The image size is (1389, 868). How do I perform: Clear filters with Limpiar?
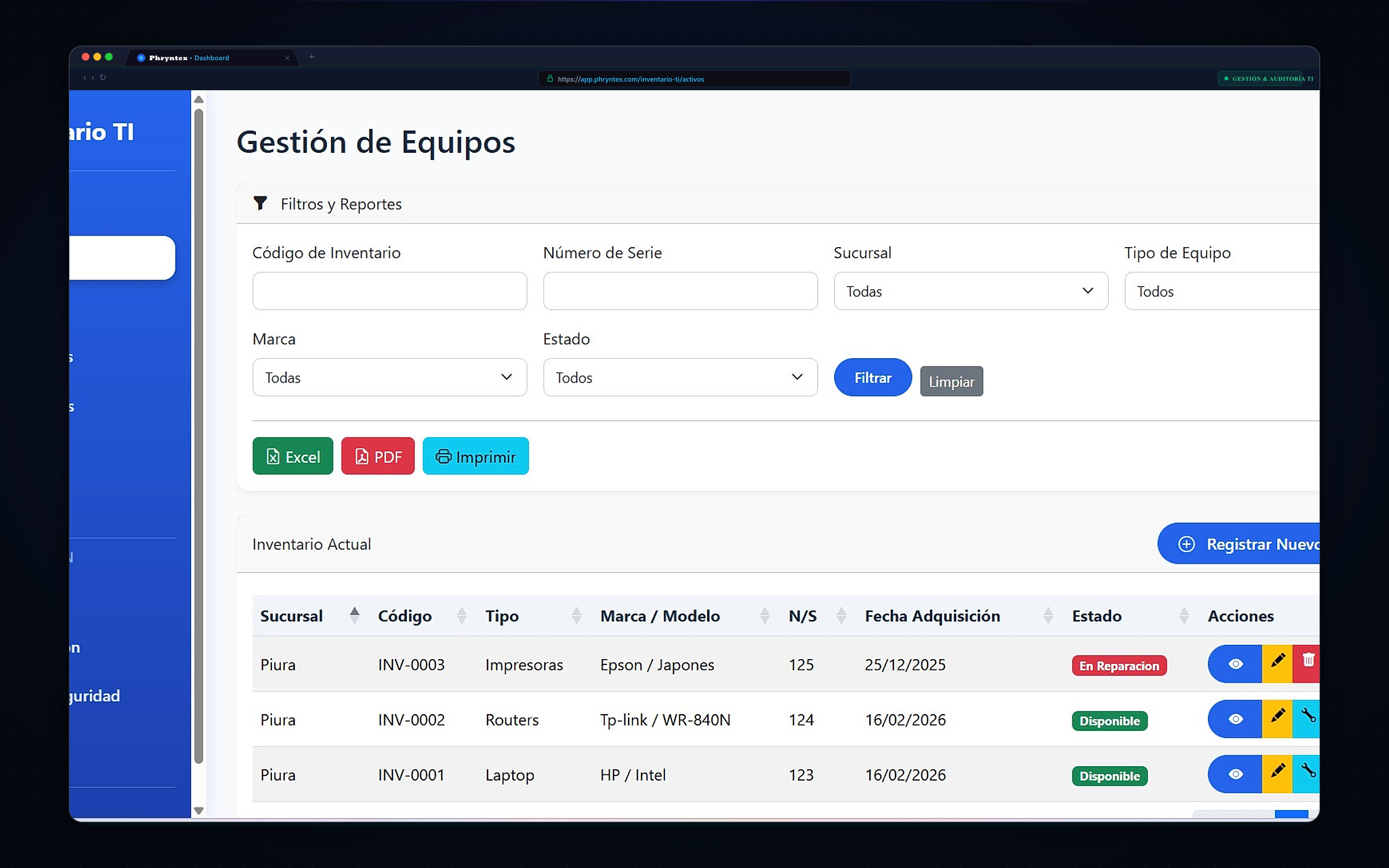point(951,381)
